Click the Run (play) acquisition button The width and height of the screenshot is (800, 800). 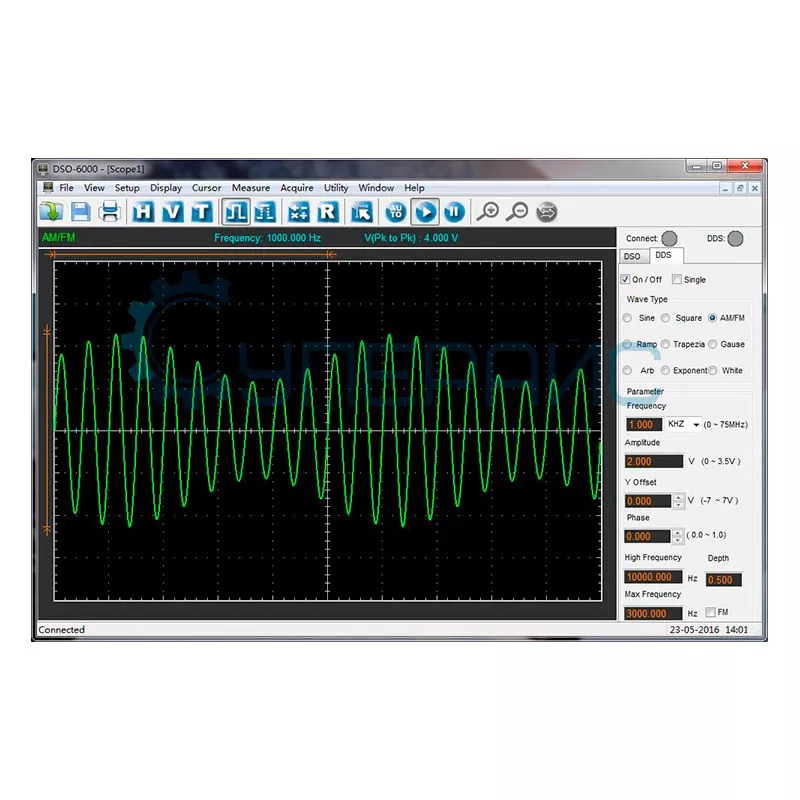pyautogui.click(x=425, y=211)
